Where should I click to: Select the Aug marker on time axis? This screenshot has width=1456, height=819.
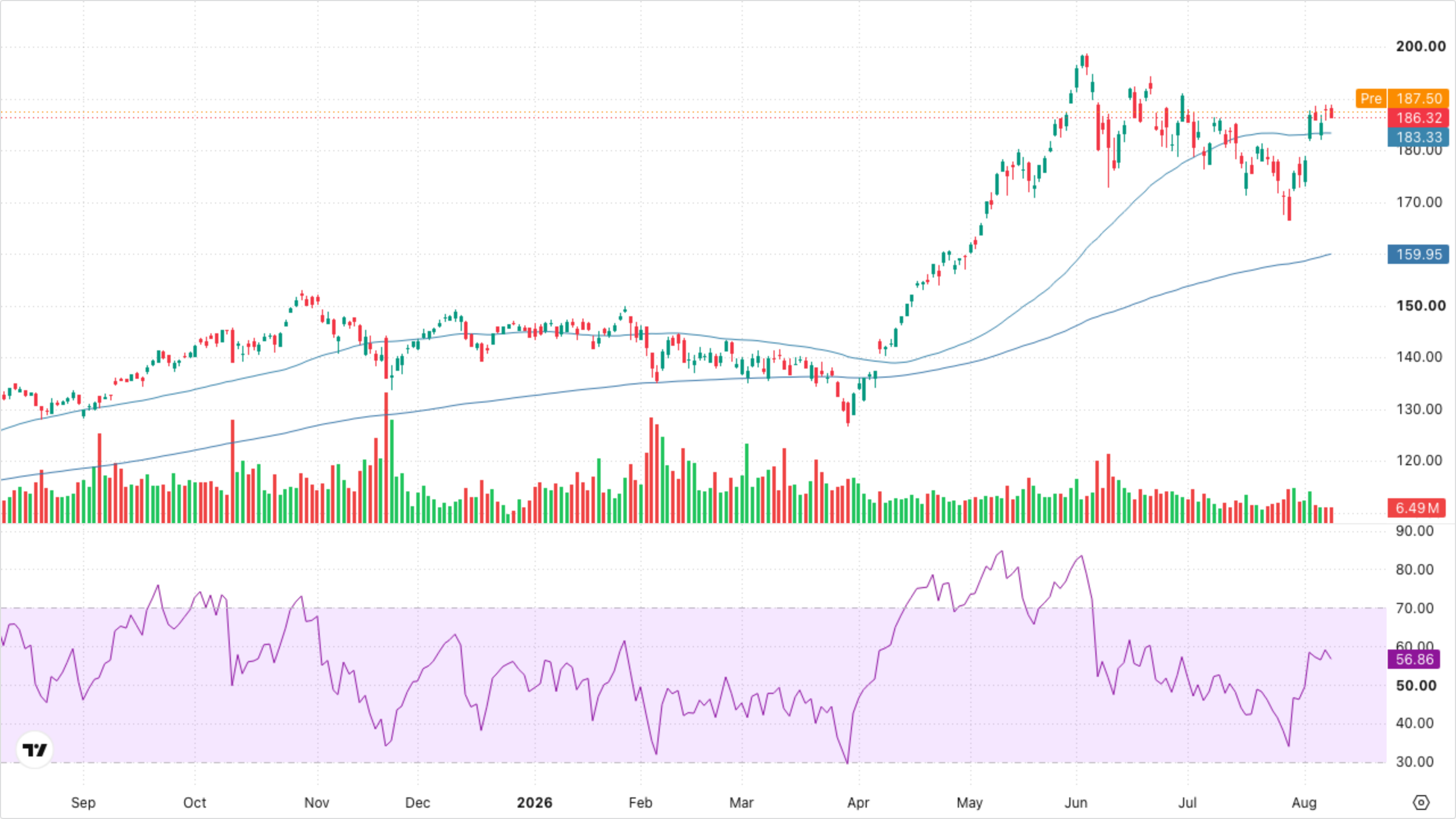[1304, 803]
